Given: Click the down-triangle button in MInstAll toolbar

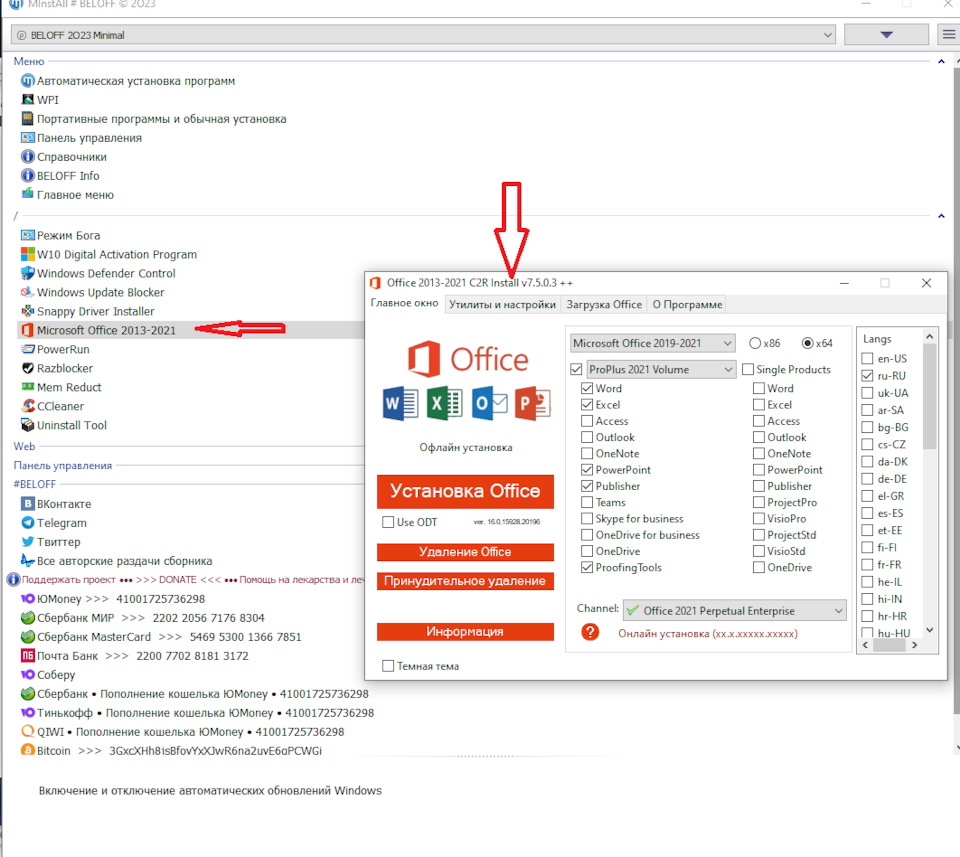Looking at the screenshot, I should [x=886, y=35].
